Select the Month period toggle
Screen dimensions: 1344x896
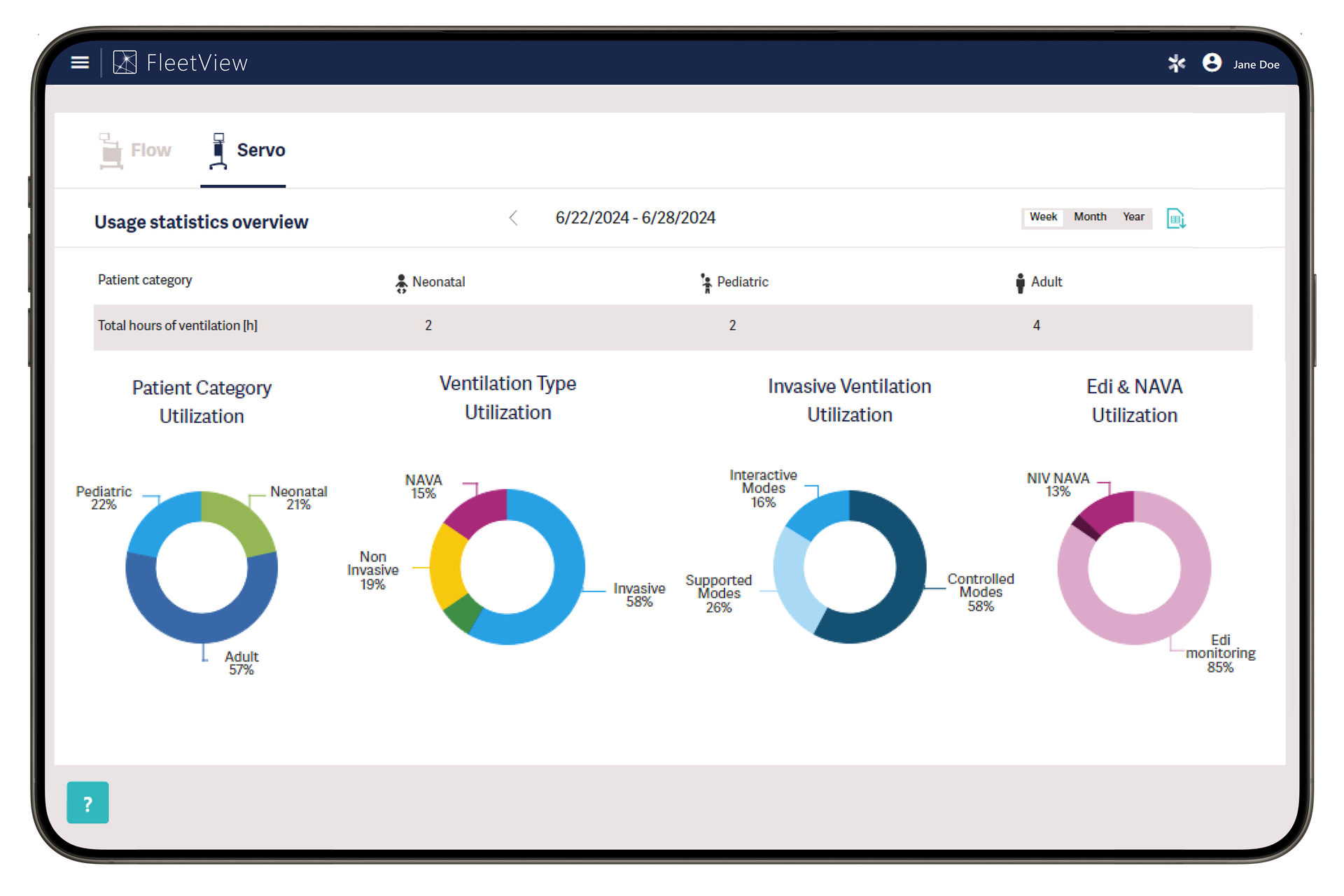(1090, 217)
